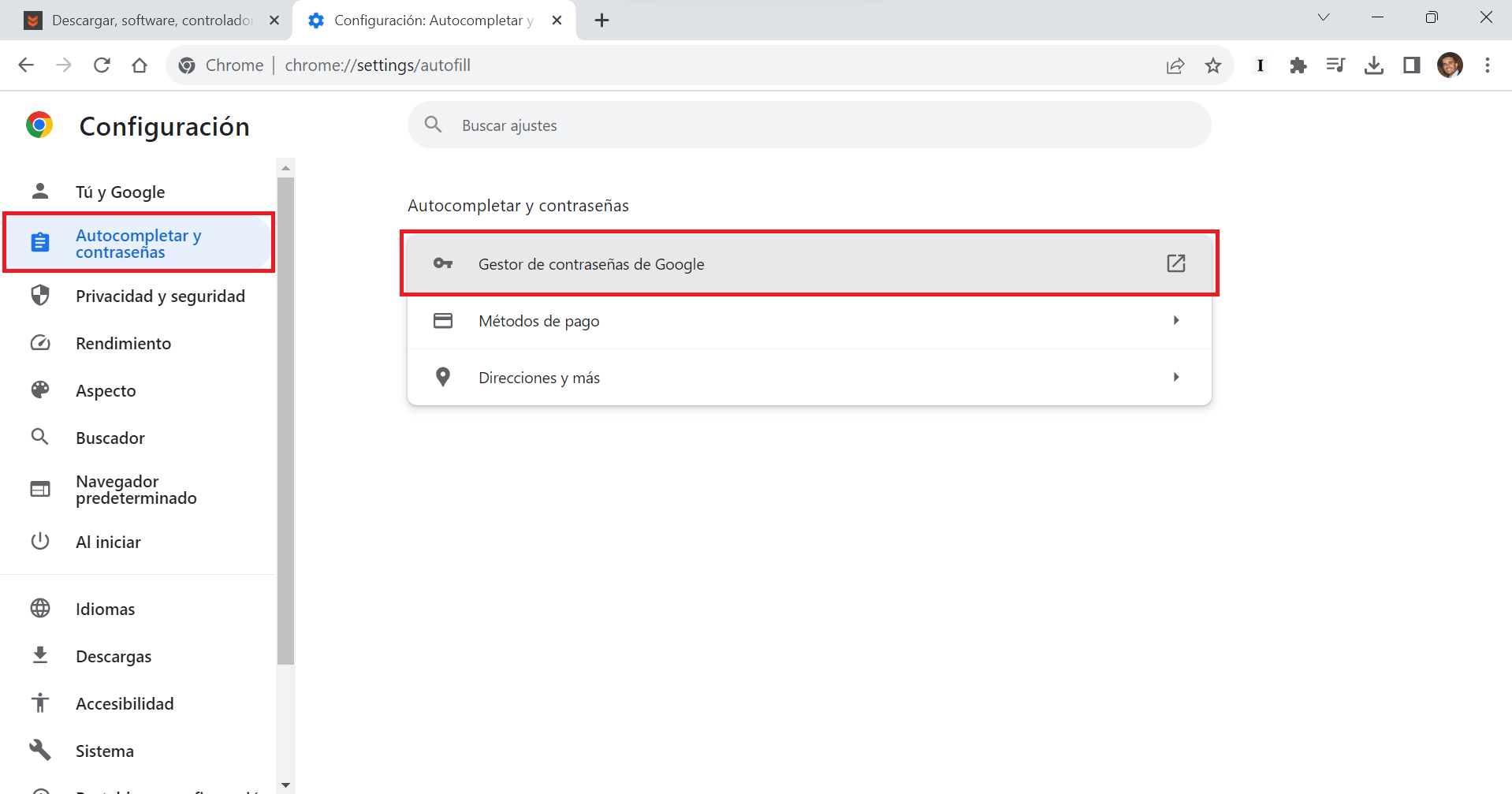Viewport: 1512px width, 794px height.
Task: Click the credit card icon for Métodos de pago
Action: pyautogui.click(x=443, y=321)
